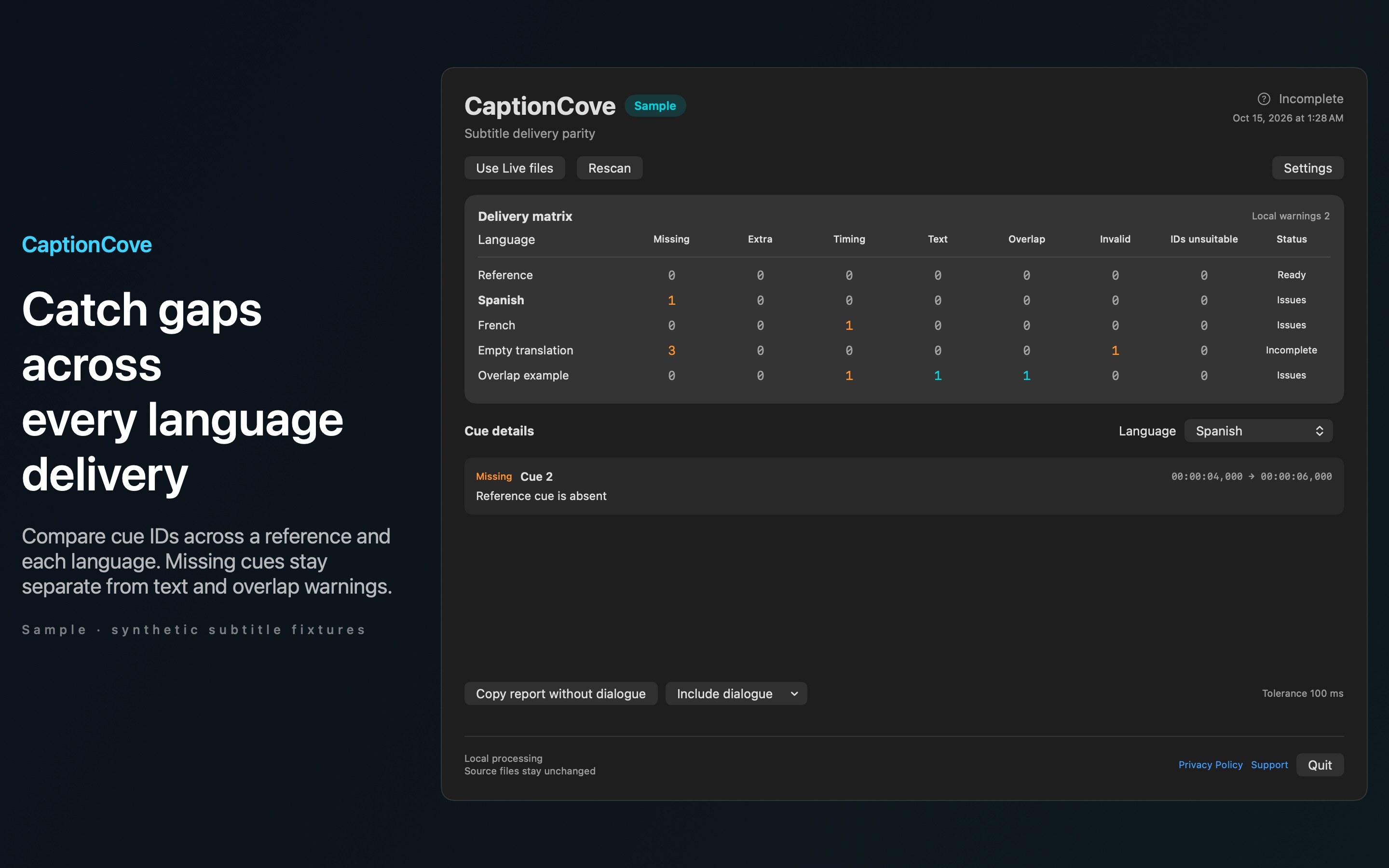Click the Missing count 3 for Empty translation
This screenshot has height=868, width=1389.
click(x=671, y=350)
